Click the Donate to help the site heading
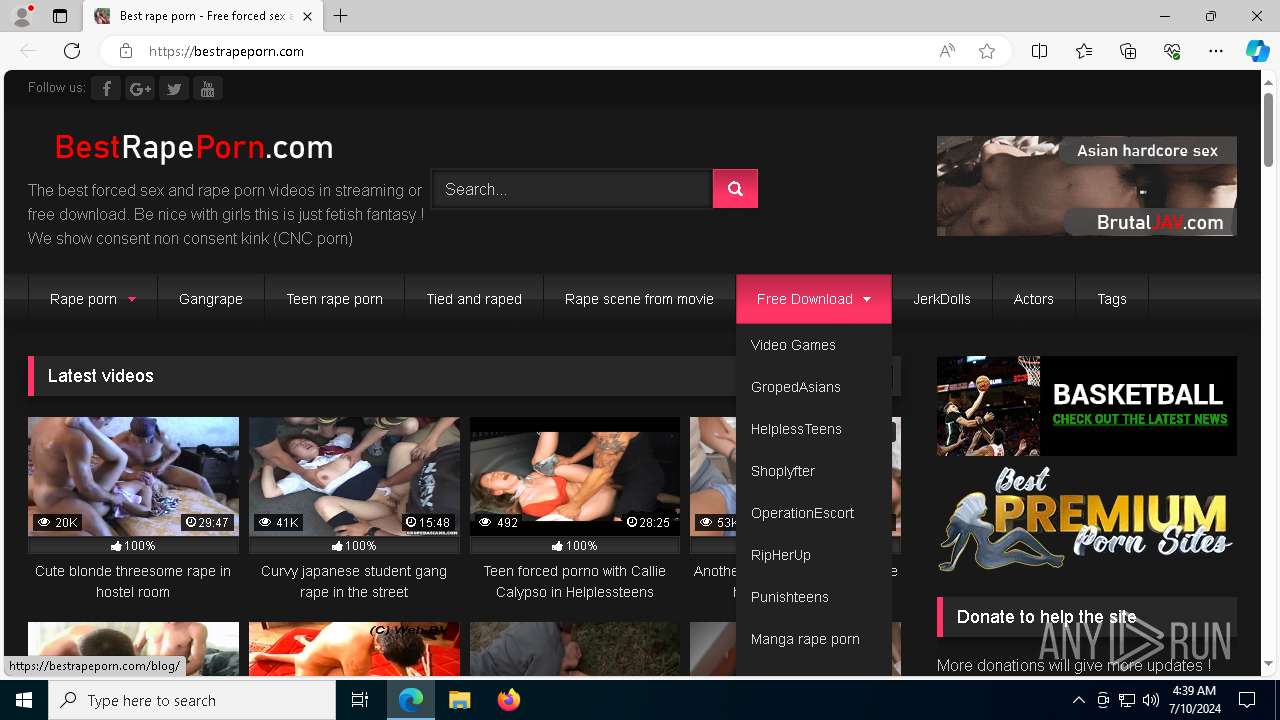The image size is (1280, 720). pyautogui.click(x=1046, y=617)
